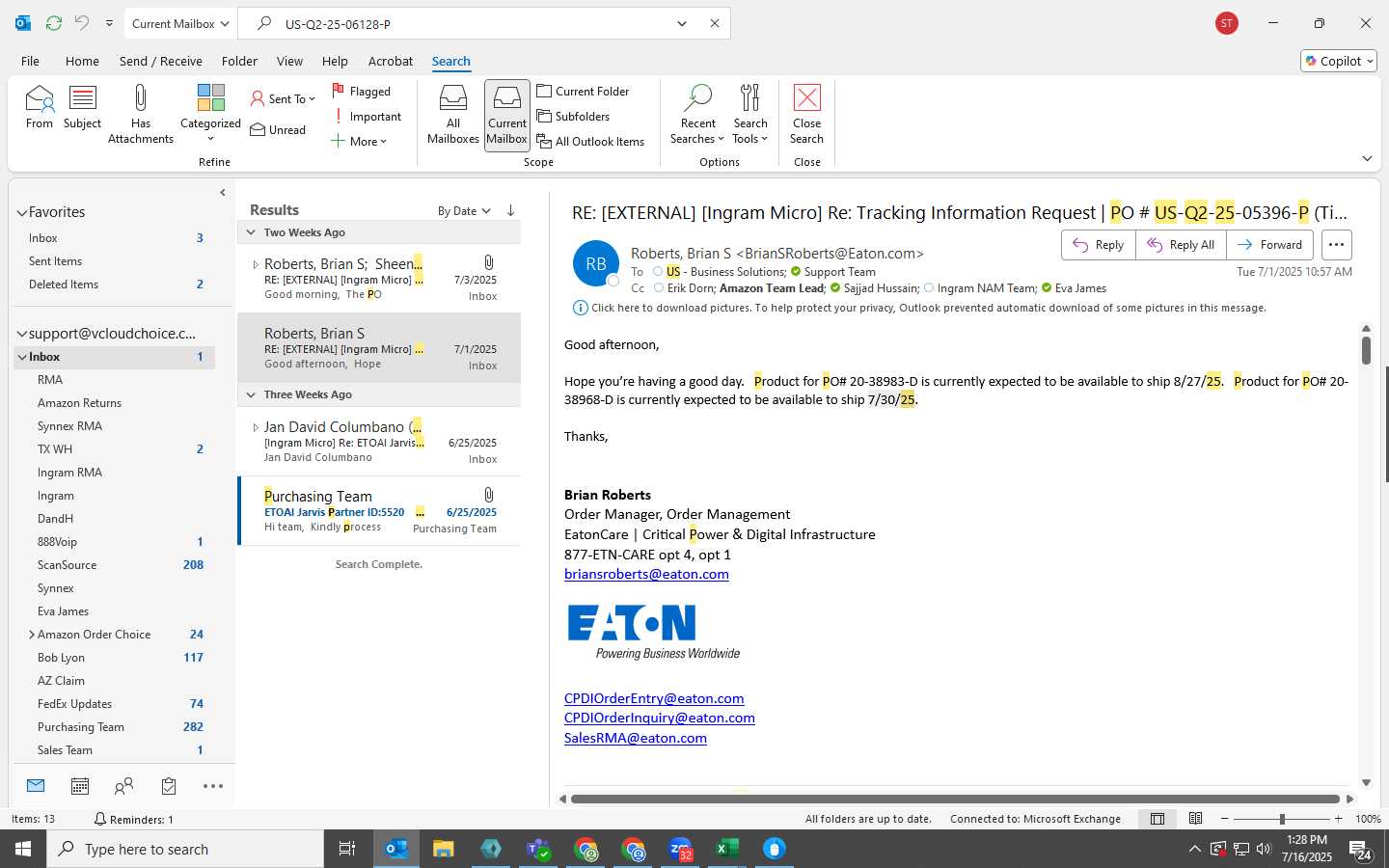Filter results by Important

(368, 116)
